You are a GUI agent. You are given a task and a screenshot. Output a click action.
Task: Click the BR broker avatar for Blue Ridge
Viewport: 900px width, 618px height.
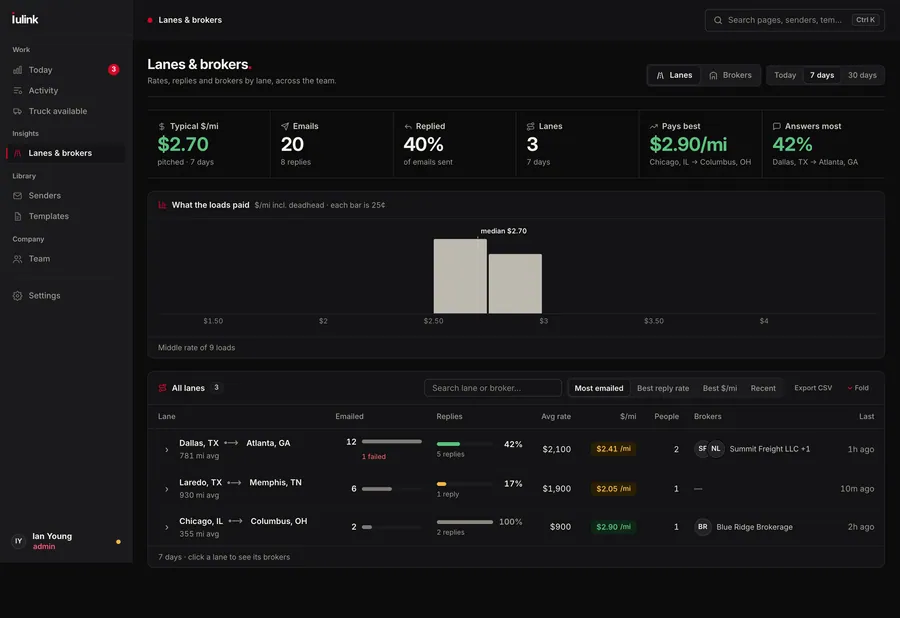[703, 527]
